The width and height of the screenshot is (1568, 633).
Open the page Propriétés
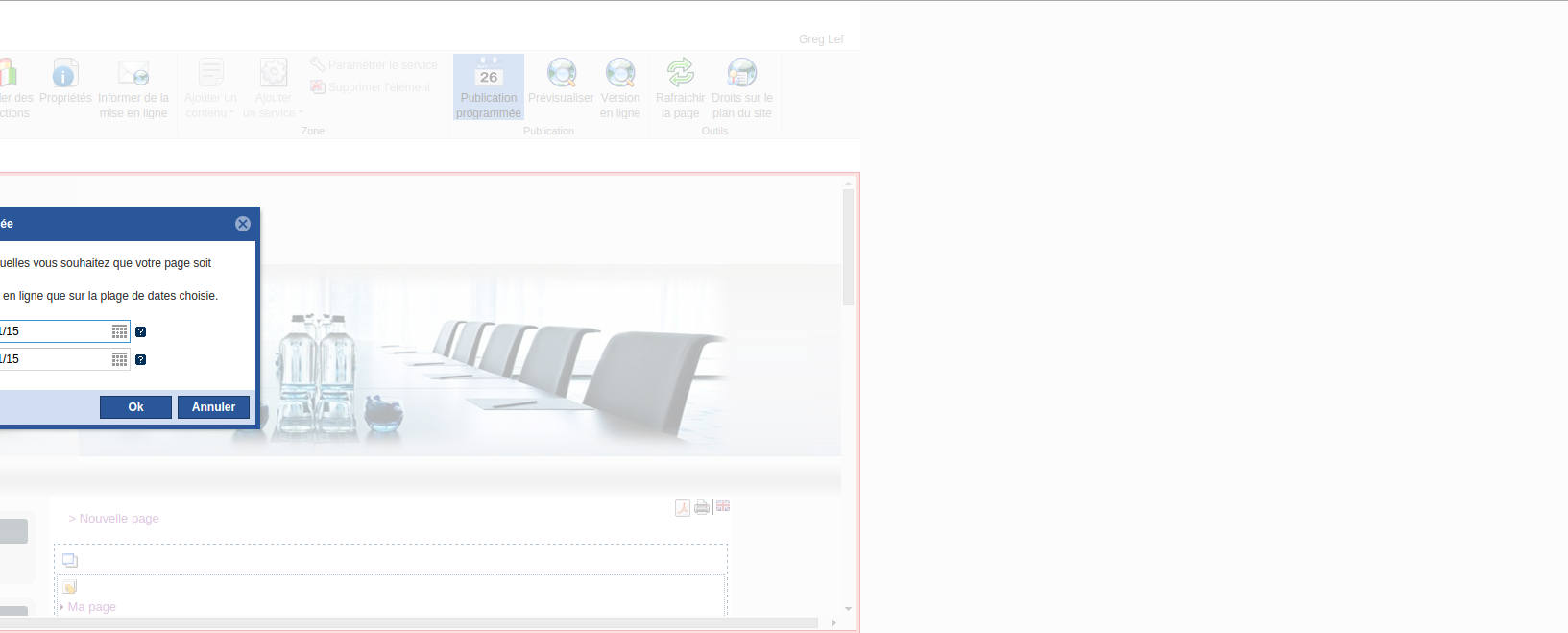click(65, 85)
